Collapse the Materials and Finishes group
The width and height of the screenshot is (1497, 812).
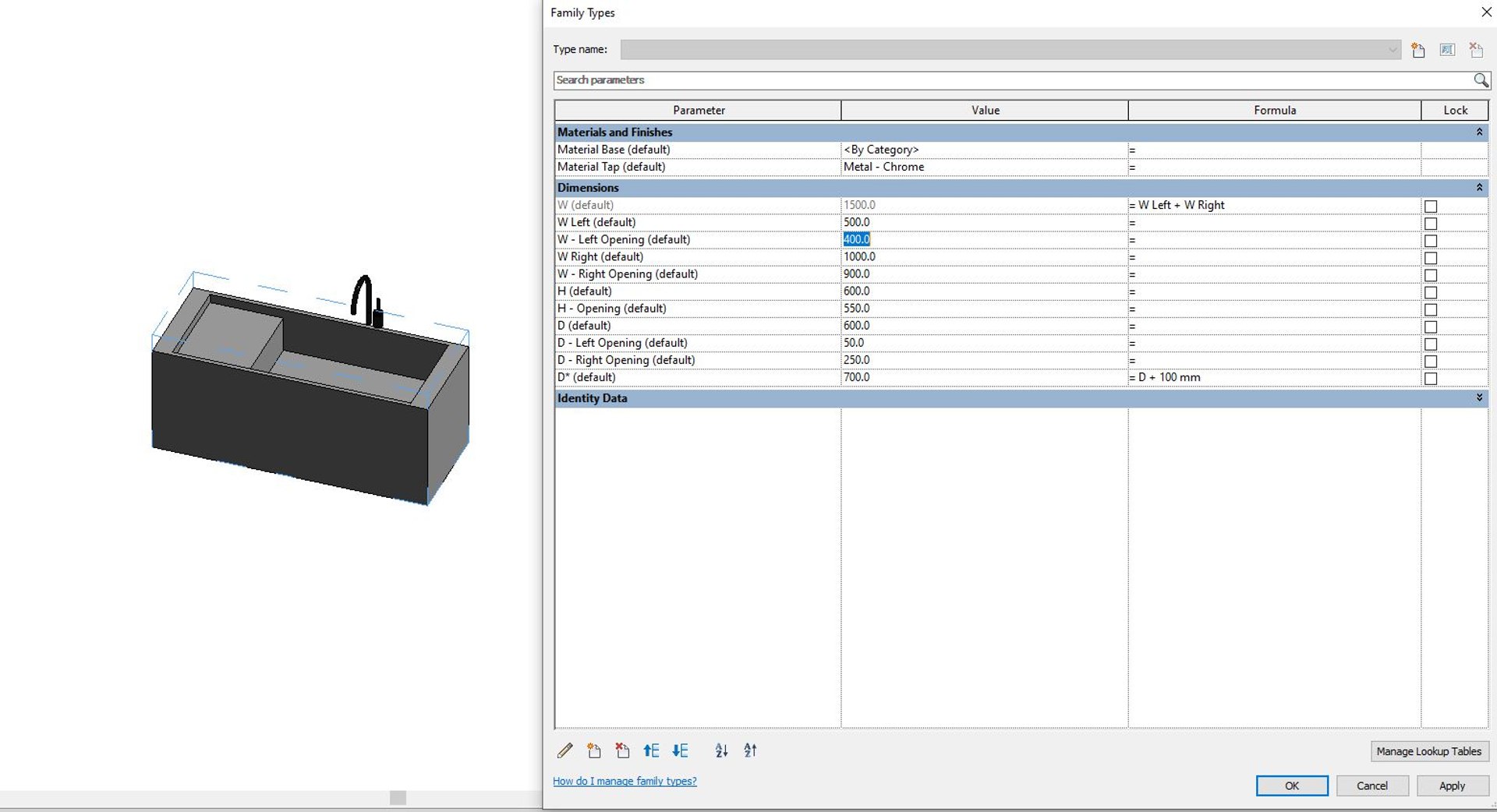tap(1479, 132)
